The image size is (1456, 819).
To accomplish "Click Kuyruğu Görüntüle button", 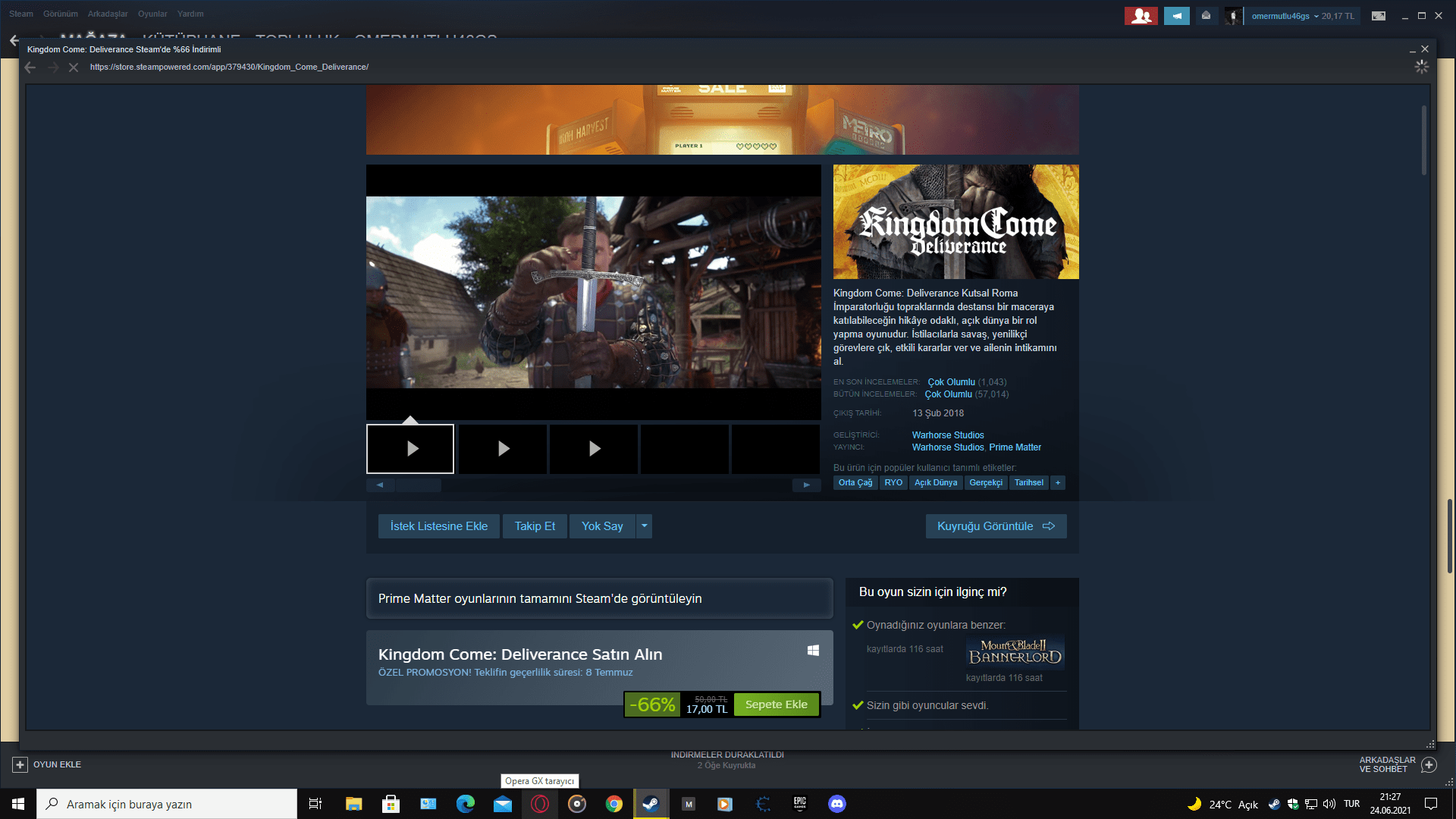I will (996, 526).
